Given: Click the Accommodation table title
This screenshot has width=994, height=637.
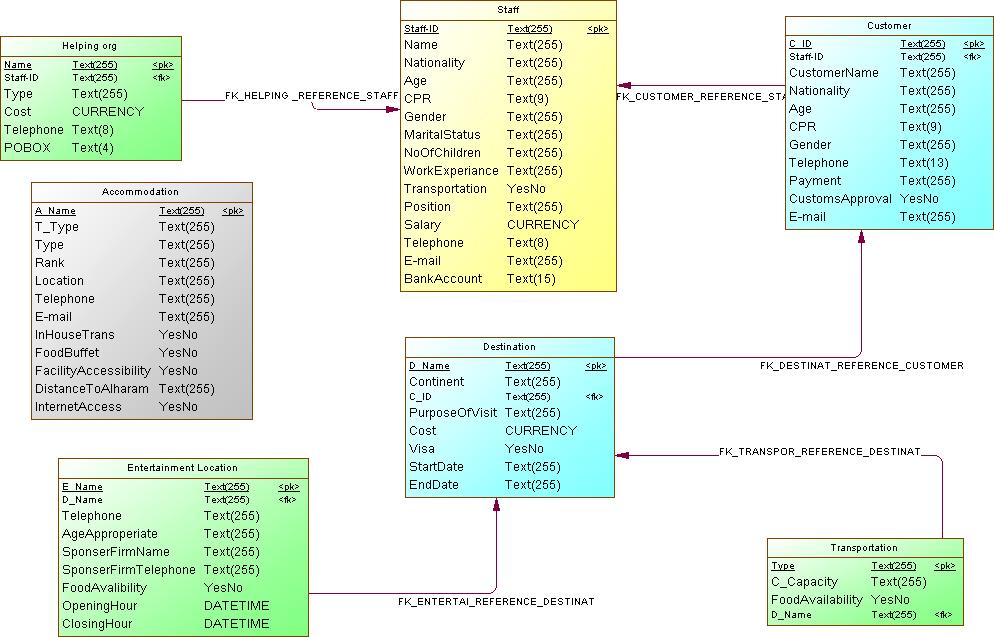Looking at the screenshot, I should pyautogui.click(x=140, y=192).
